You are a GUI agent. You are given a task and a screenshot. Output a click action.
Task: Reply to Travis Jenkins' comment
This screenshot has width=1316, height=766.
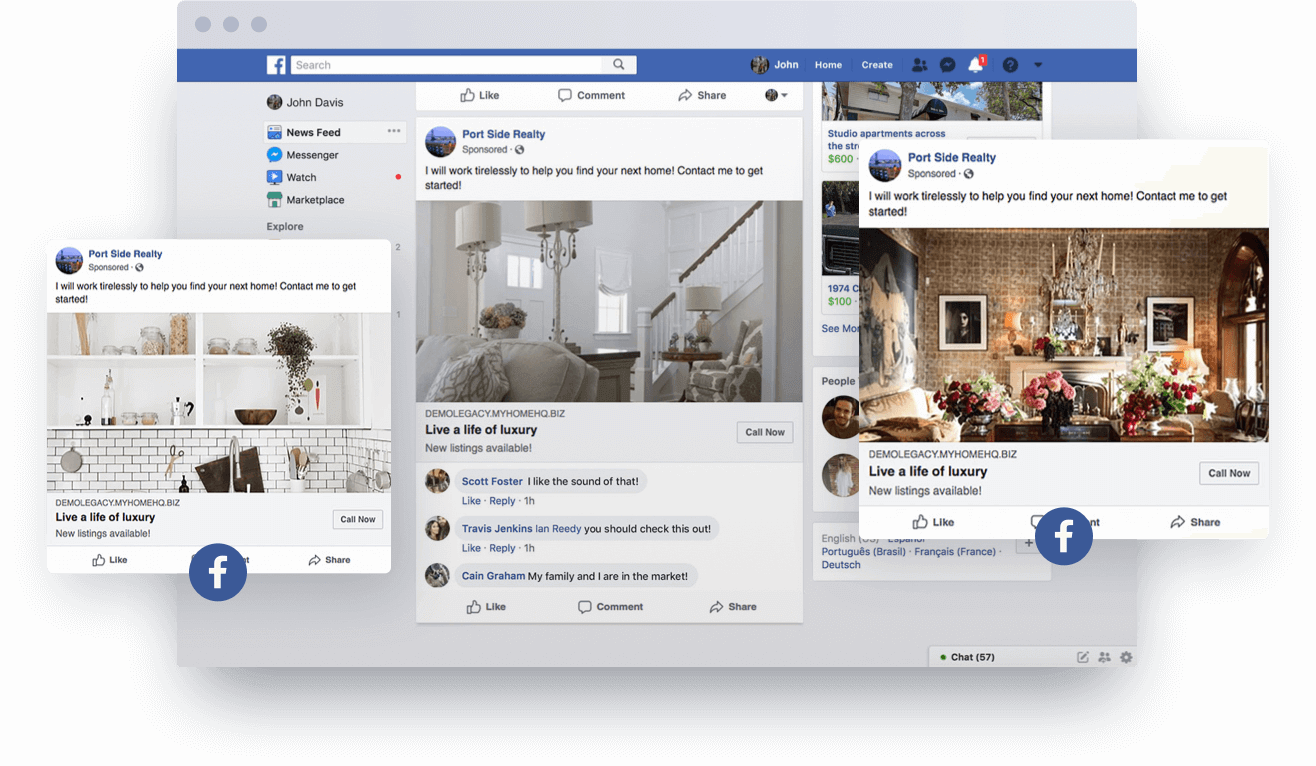coord(502,548)
